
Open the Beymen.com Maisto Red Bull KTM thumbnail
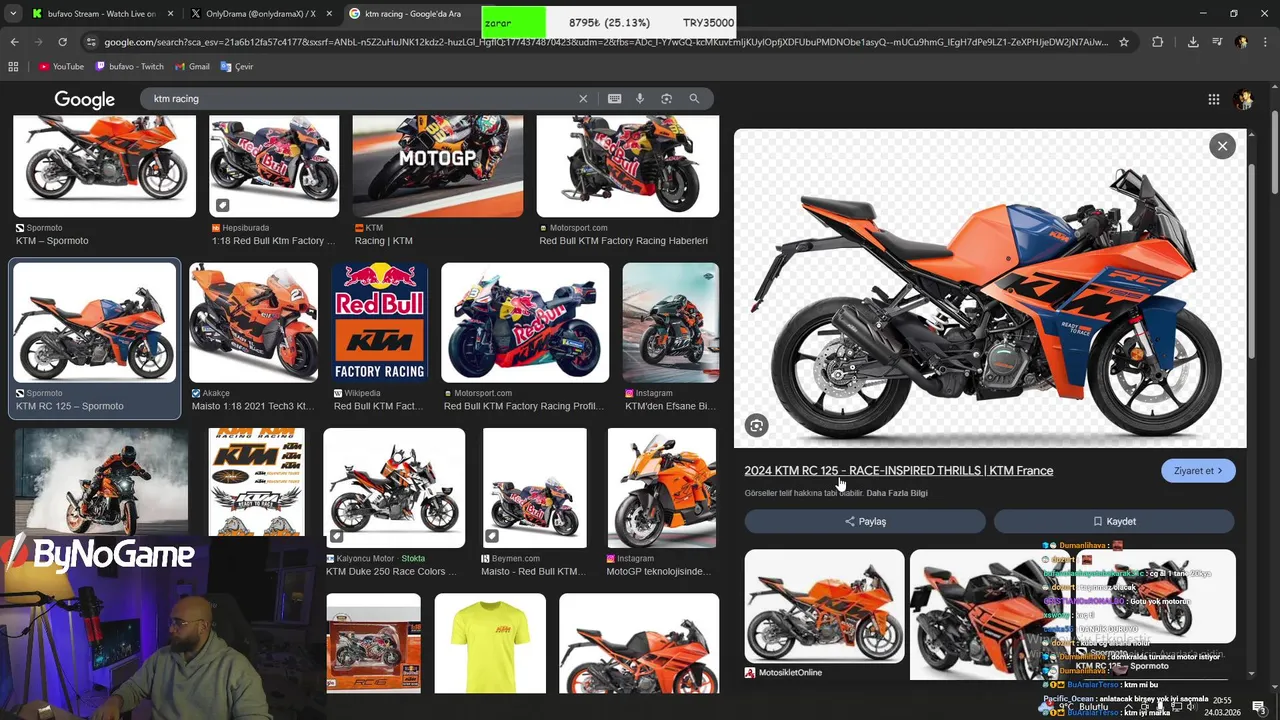click(x=534, y=488)
